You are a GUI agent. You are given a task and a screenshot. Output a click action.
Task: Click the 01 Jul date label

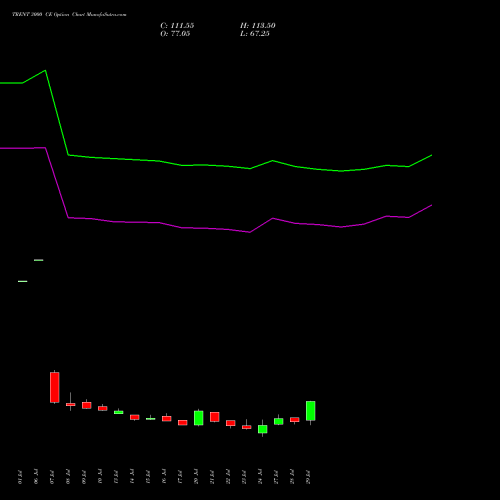20,477
